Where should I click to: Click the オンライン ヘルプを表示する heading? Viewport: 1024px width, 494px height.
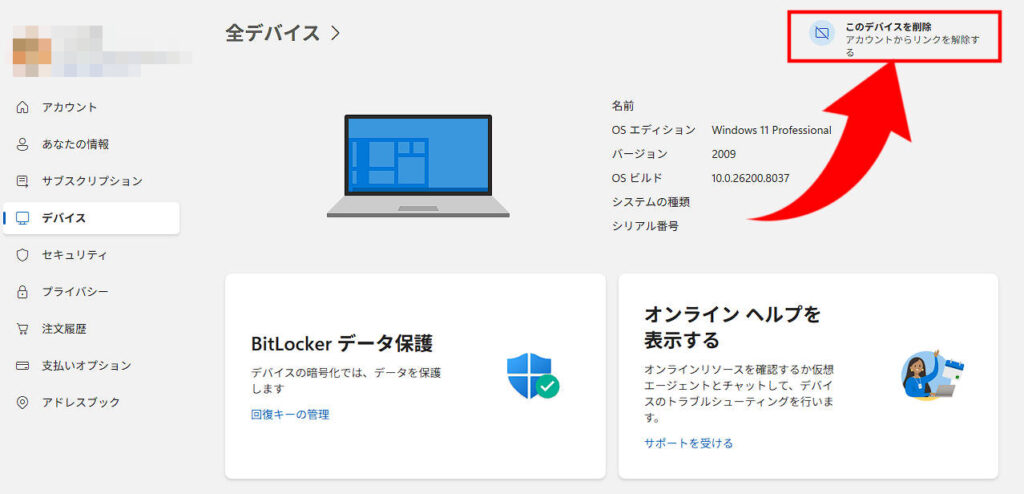click(x=732, y=327)
